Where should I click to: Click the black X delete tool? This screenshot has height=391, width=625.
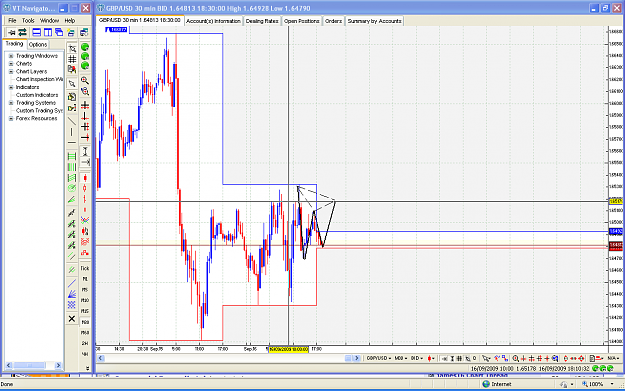point(72,318)
